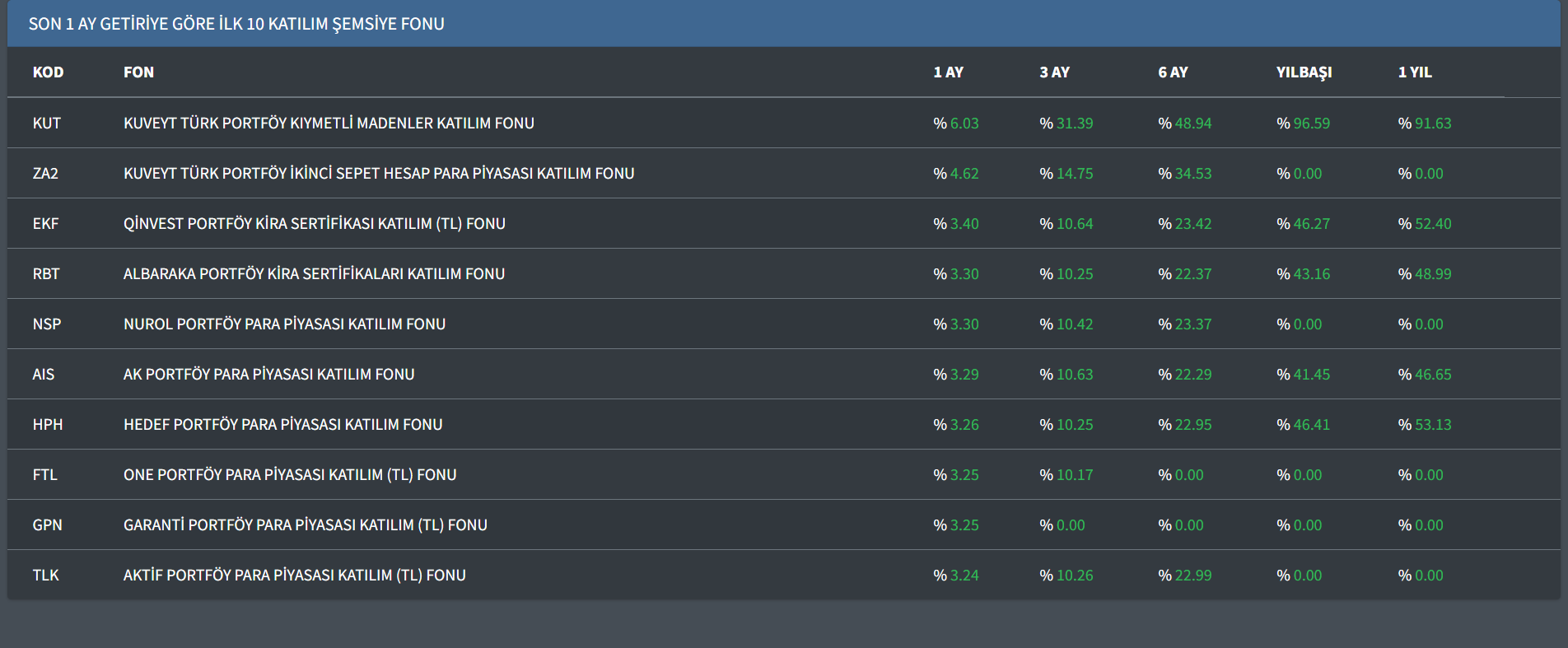Sort by the 3 AY column header

coord(1054,72)
